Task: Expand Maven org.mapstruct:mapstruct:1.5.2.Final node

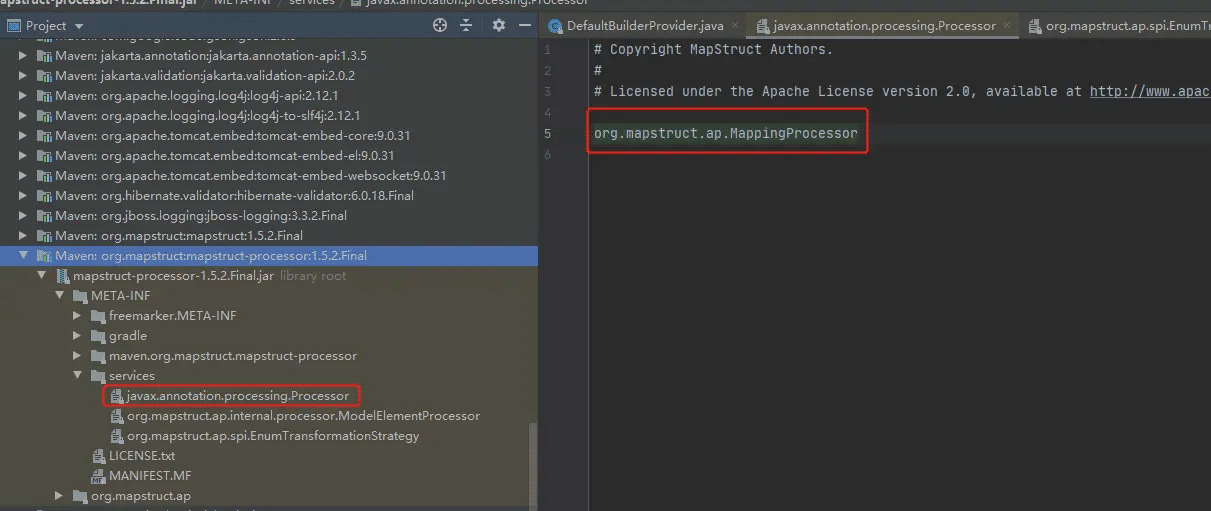Action: pos(23,236)
